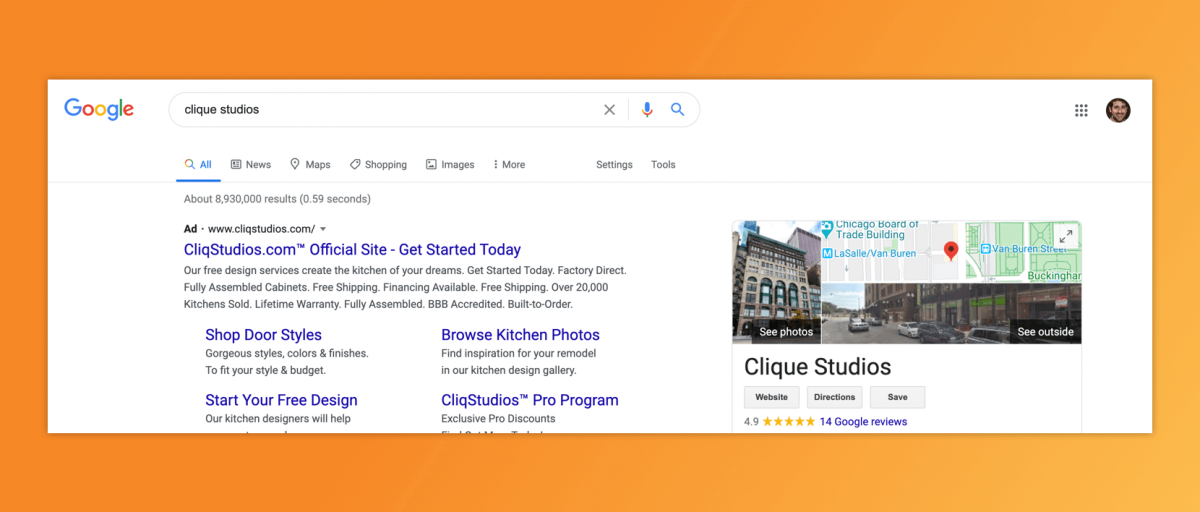Open search Settings
Image resolution: width=1200 pixels, height=512 pixels.
614,164
